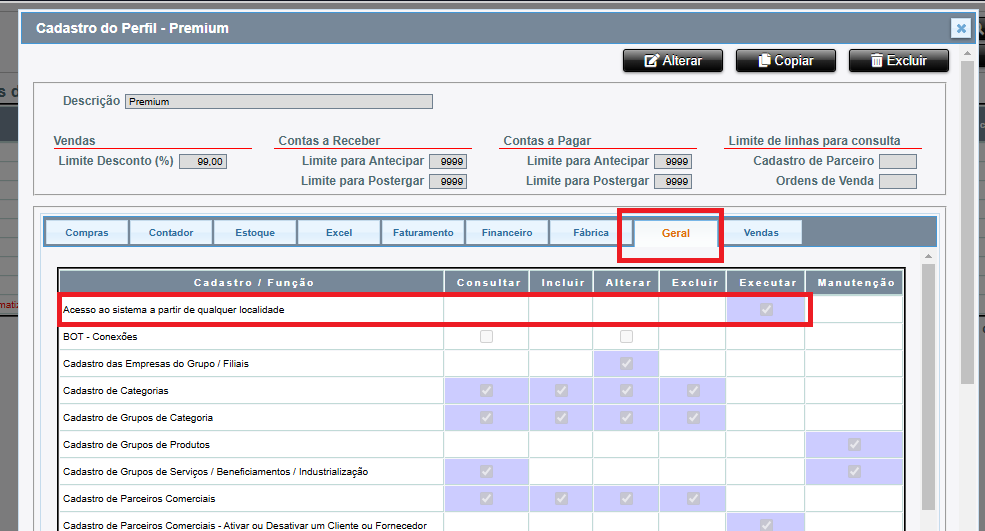
Task: Switch to the Compras tab
Action: tap(86, 233)
